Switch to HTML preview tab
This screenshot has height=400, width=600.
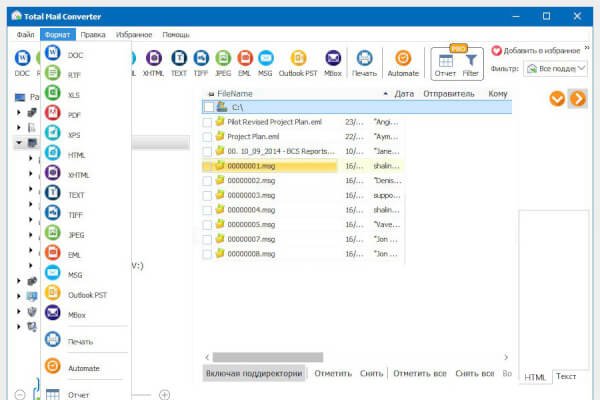click(535, 377)
